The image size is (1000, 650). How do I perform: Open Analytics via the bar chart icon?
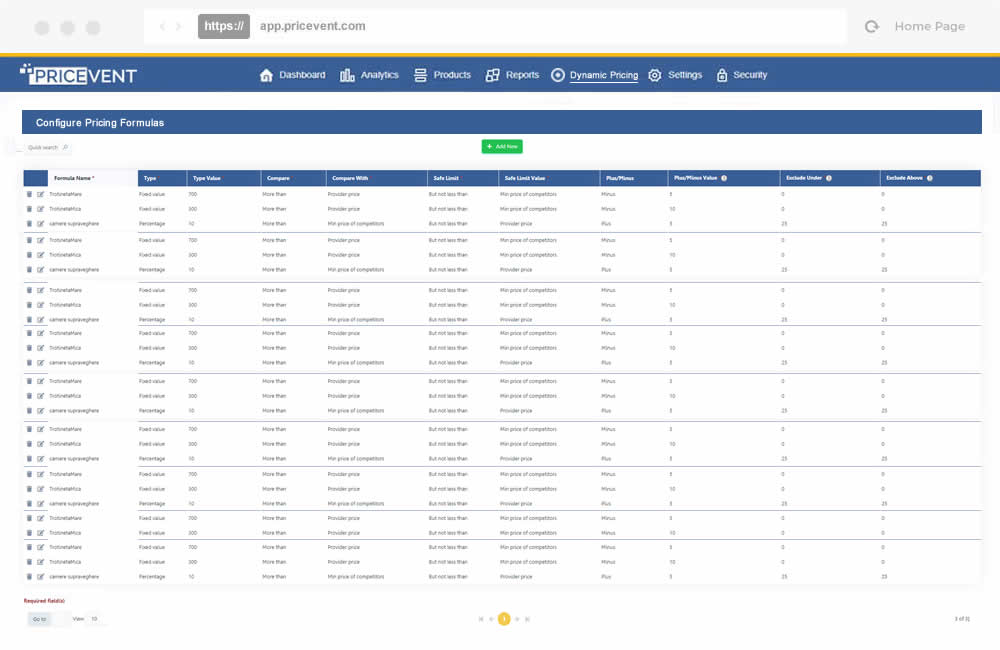pyautogui.click(x=347, y=75)
